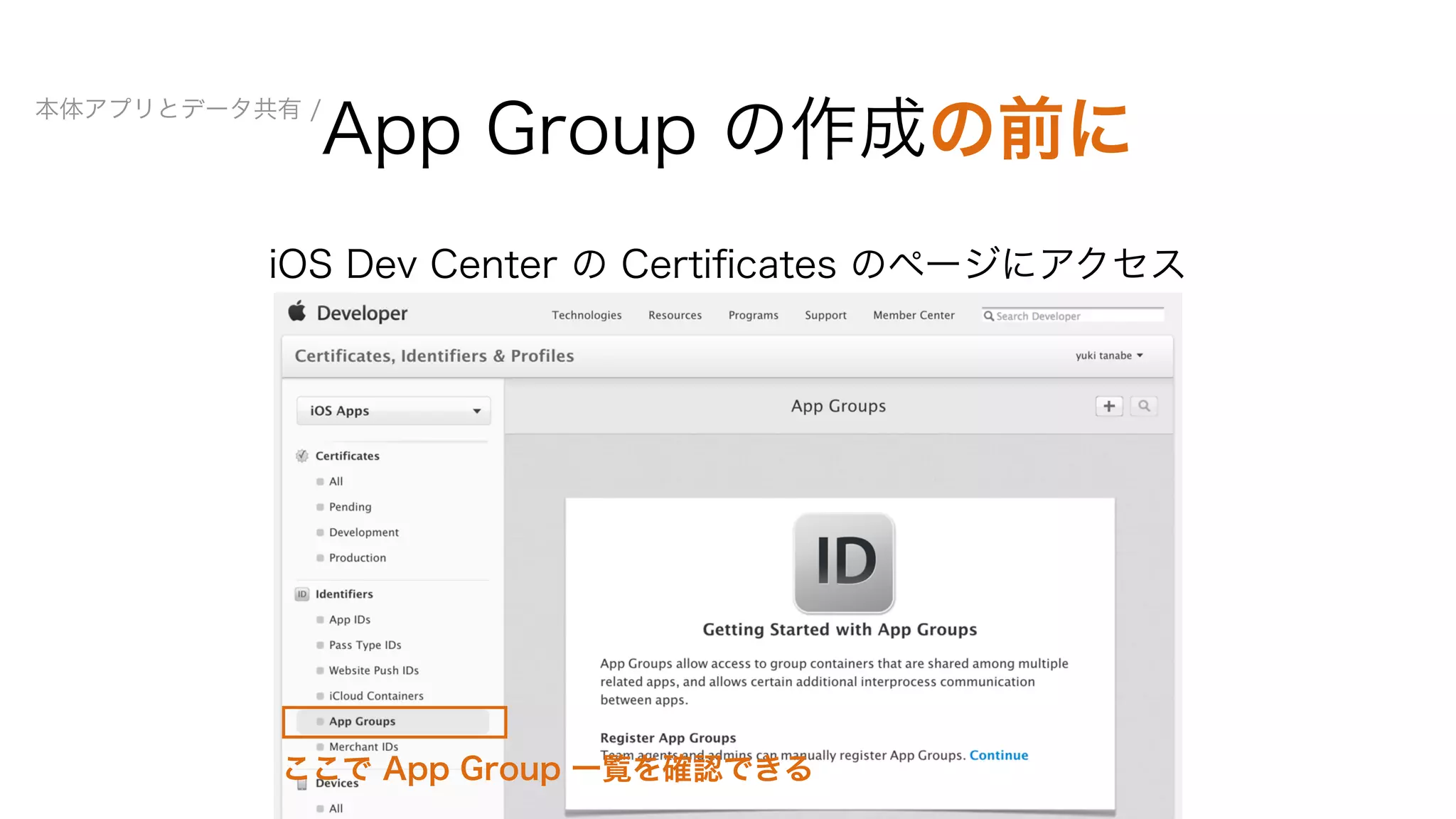The width and height of the screenshot is (1456, 819).
Task: Click the large ID app icon
Action: [844, 563]
